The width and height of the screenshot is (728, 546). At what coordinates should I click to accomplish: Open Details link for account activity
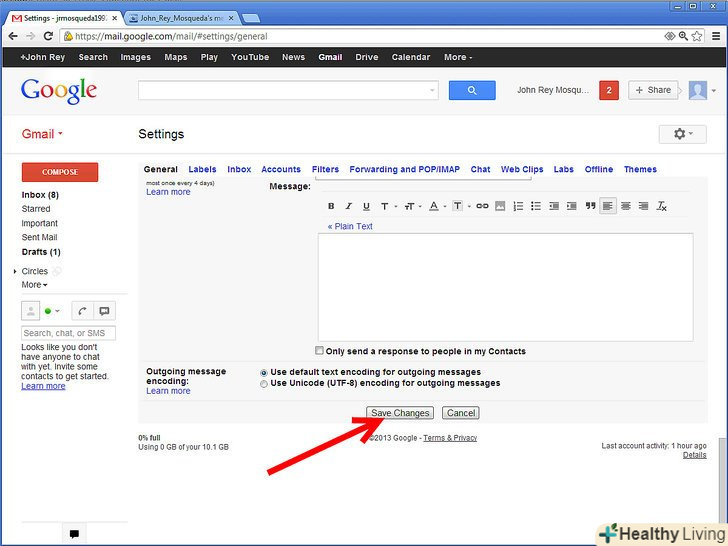695,455
